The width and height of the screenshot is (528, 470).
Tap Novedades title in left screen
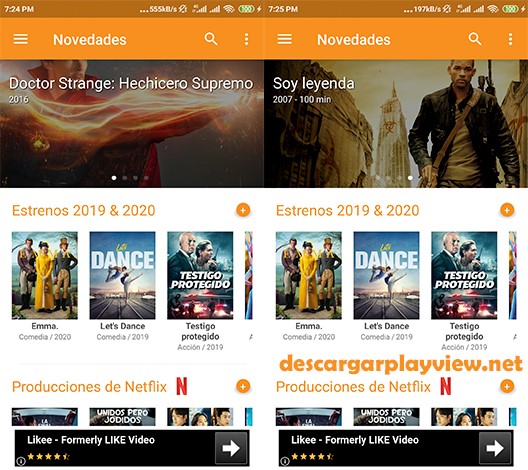pos(90,40)
